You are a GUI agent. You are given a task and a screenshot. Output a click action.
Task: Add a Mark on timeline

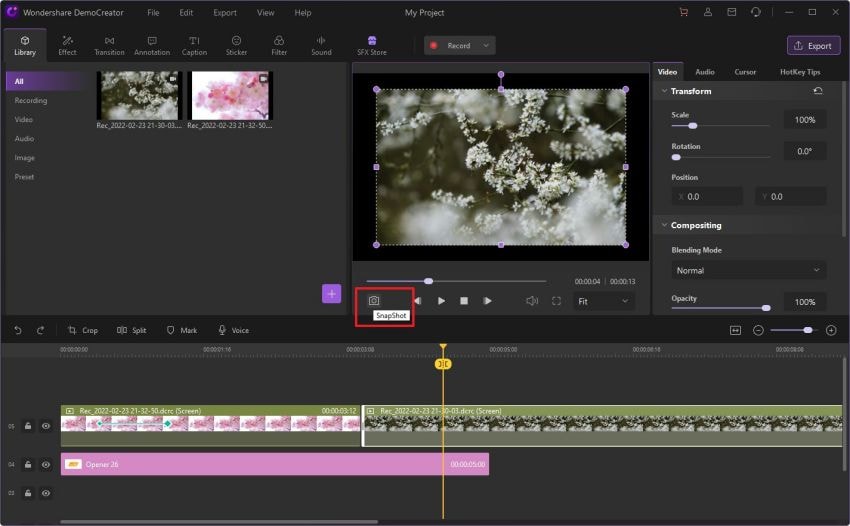[x=182, y=330]
